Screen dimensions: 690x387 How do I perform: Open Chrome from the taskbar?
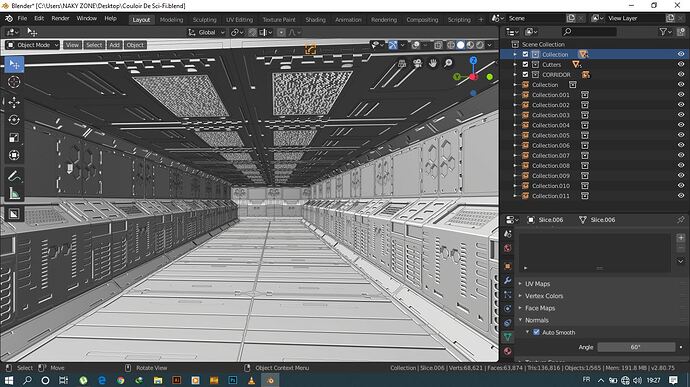click(x=120, y=380)
